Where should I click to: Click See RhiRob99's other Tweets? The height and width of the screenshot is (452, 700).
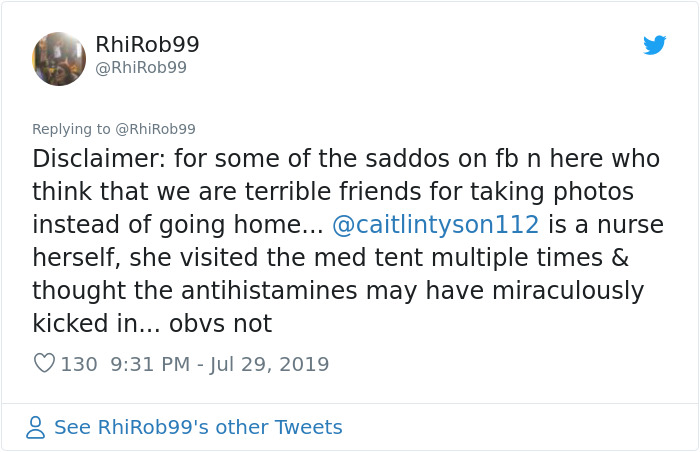coord(198,427)
